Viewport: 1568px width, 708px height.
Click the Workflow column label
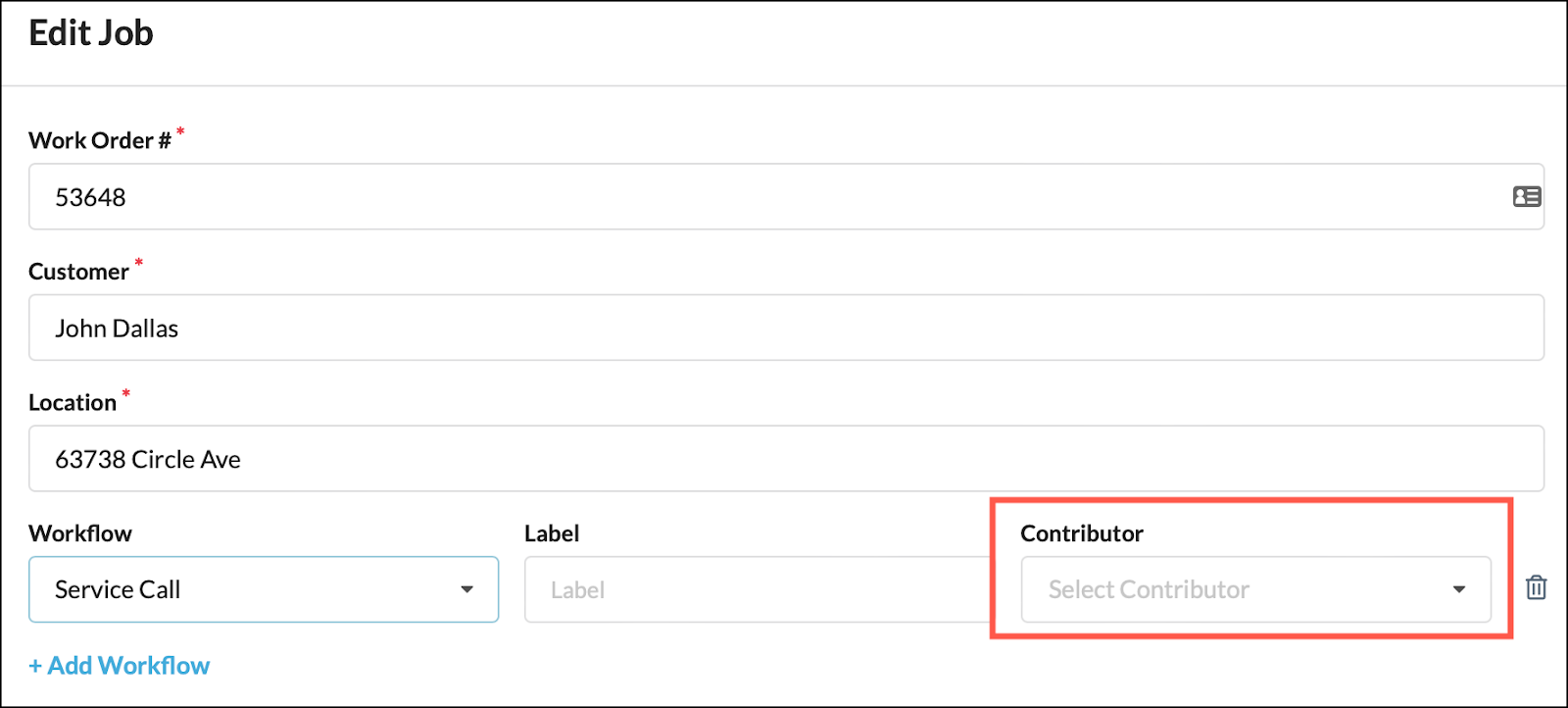(80, 533)
